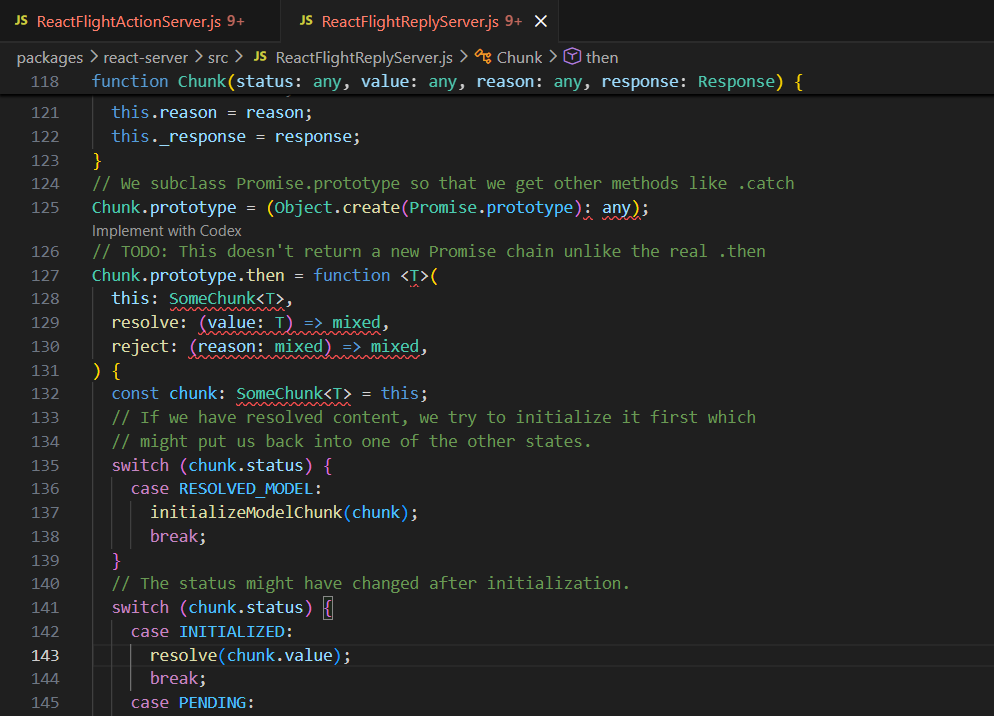The width and height of the screenshot is (994, 716).
Task: Click line number 135 in the gutter
Action: (x=45, y=466)
